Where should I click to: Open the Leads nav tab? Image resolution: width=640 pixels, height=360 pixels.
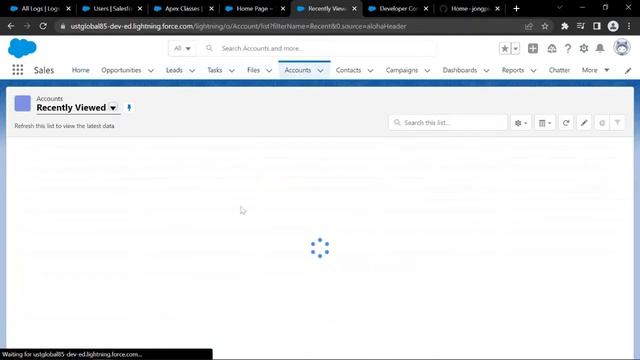174,70
